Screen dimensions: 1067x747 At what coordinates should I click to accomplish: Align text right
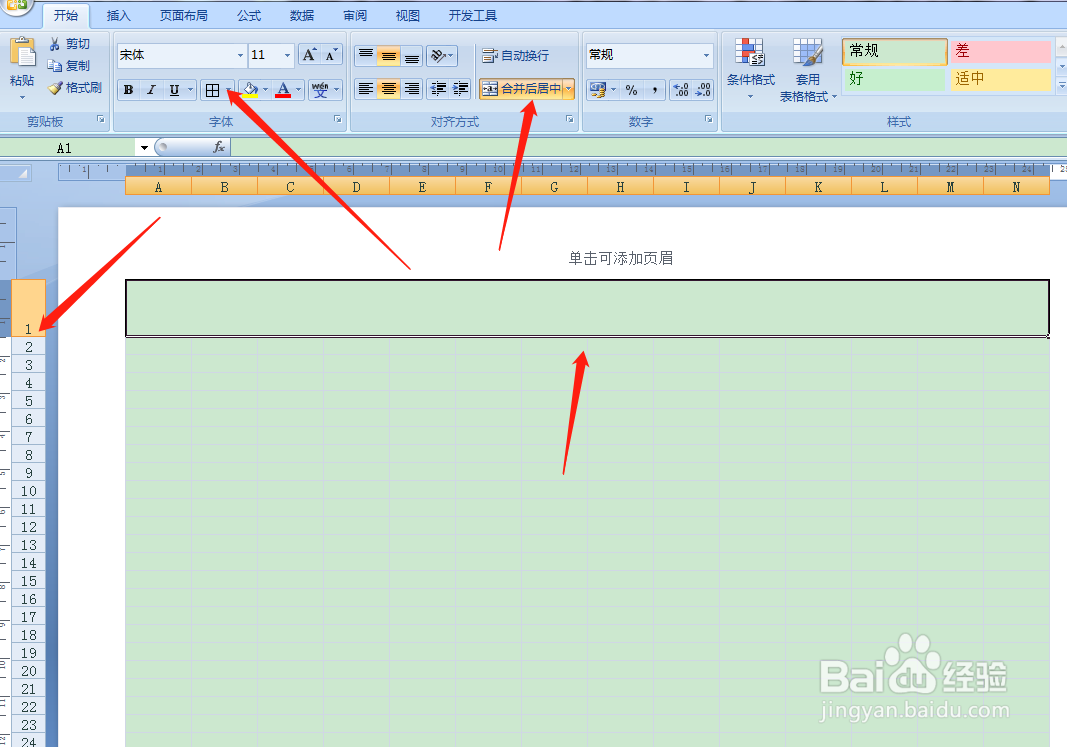(x=412, y=88)
